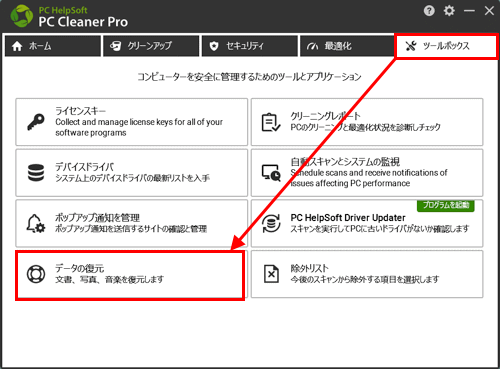The height and width of the screenshot is (369, 500).
Task: Click the key icon for ライセンスキー
Action: 36,122
